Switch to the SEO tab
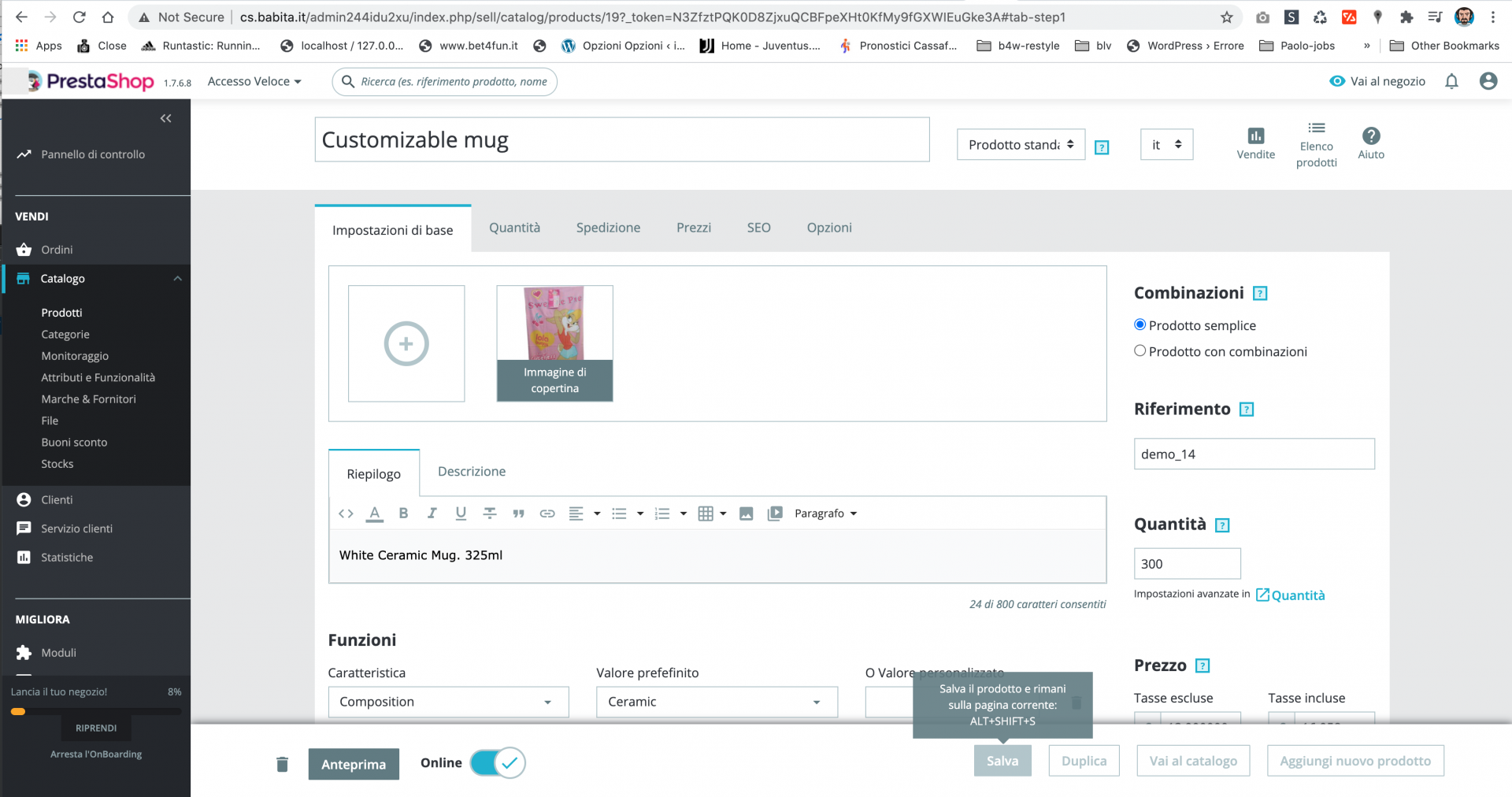Image resolution: width=1512 pixels, height=797 pixels. pyautogui.click(x=759, y=228)
